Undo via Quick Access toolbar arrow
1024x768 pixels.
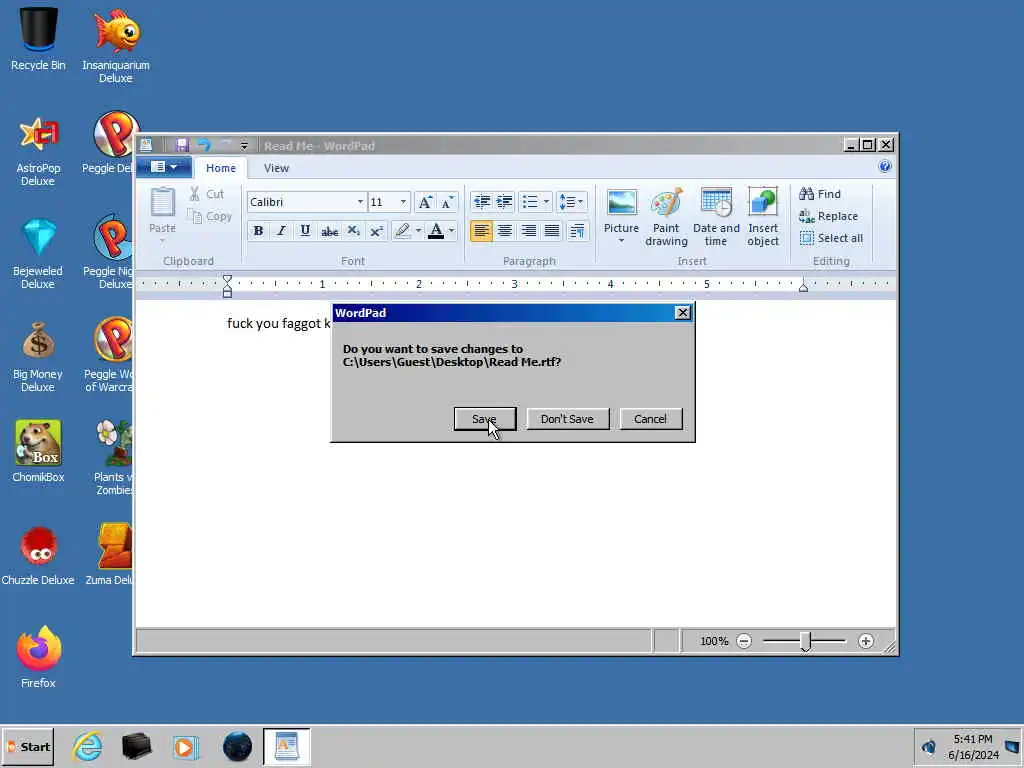(204, 145)
